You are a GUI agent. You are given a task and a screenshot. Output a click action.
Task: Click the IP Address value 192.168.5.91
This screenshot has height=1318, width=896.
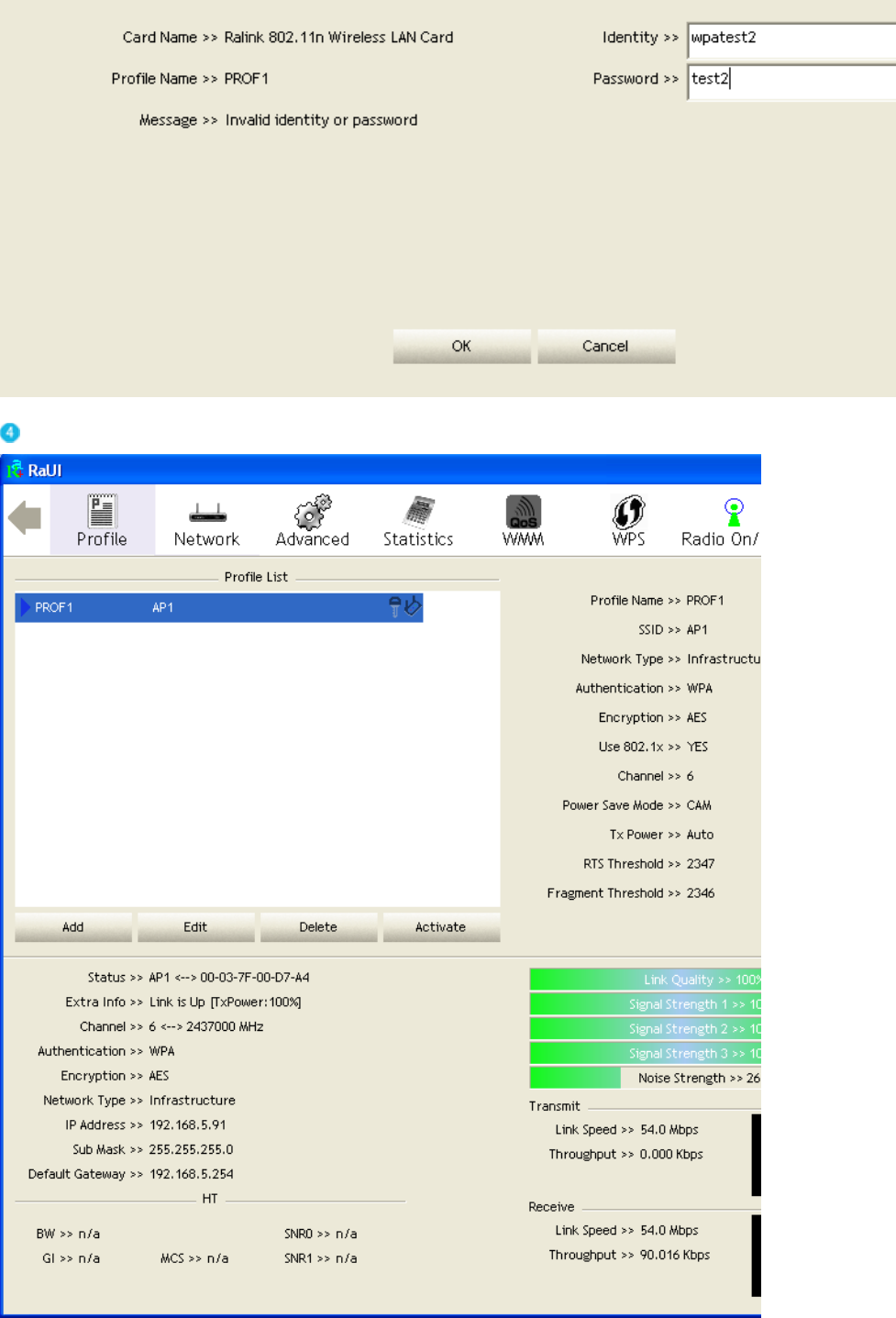point(188,1124)
